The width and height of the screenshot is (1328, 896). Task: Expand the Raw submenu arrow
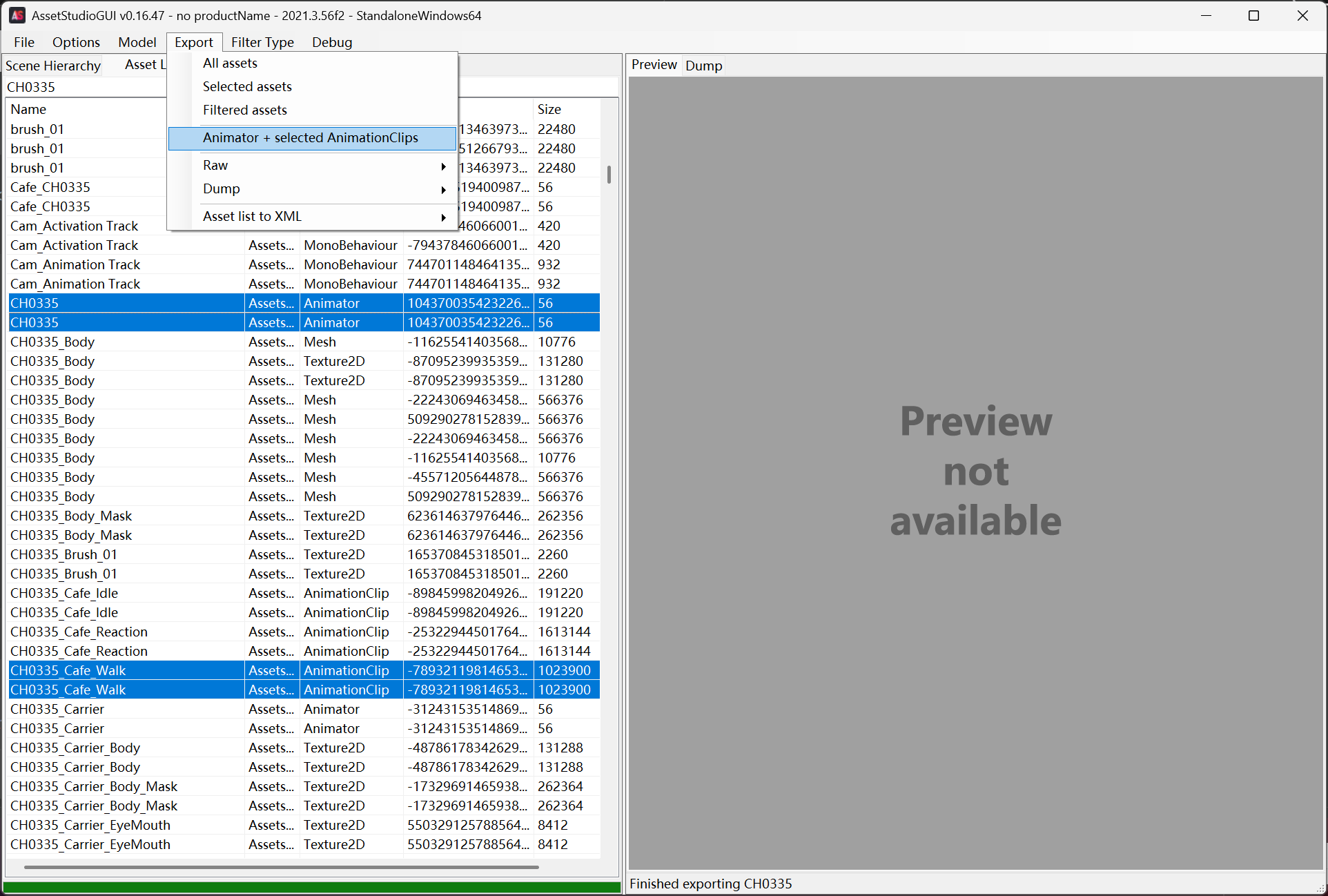[x=443, y=166]
